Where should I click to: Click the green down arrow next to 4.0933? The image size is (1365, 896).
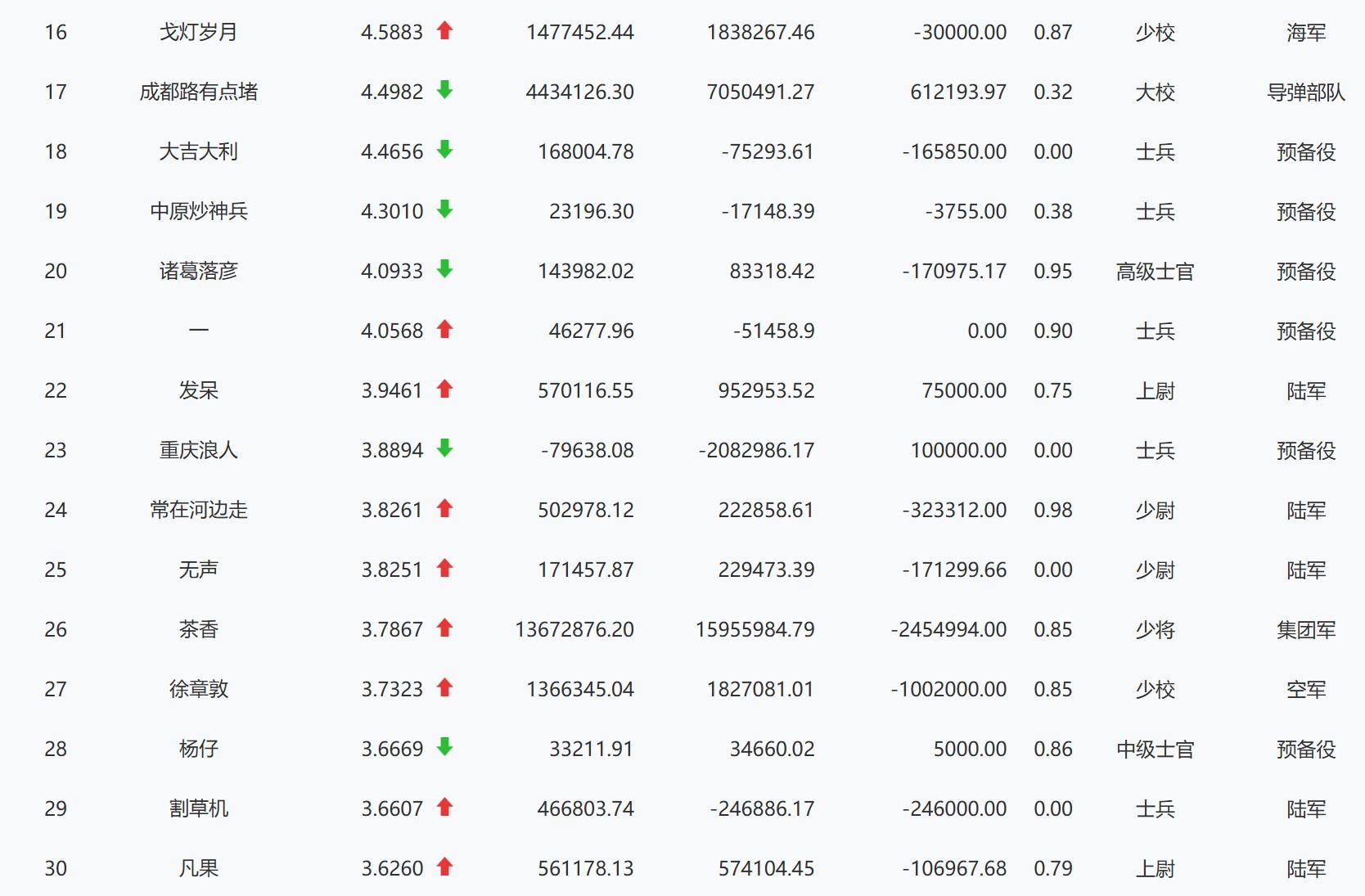444,269
